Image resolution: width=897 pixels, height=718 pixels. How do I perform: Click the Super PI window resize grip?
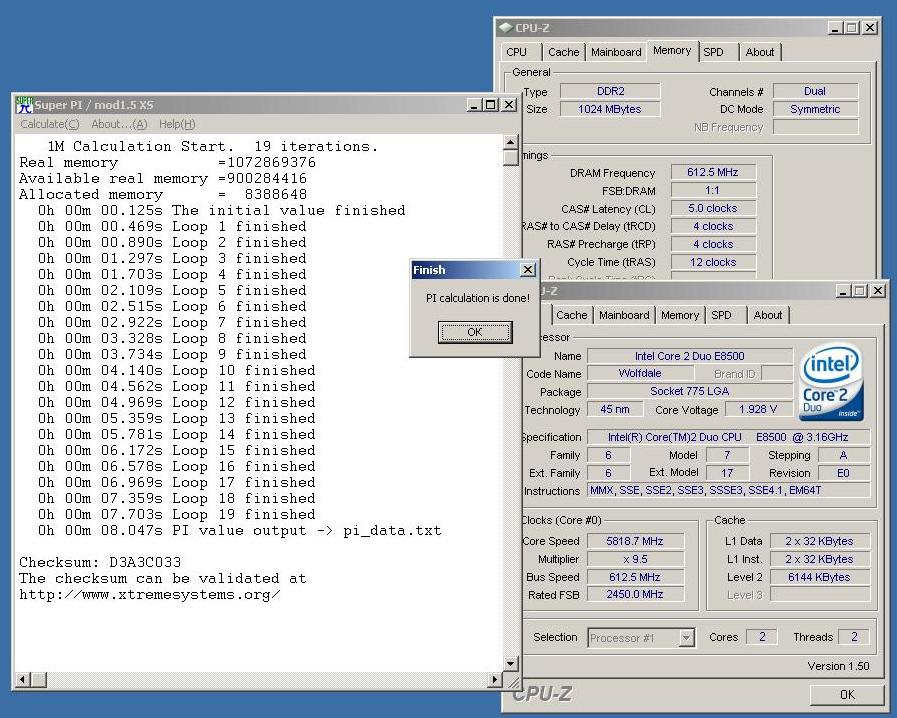pyautogui.click(x=512, y=681)
